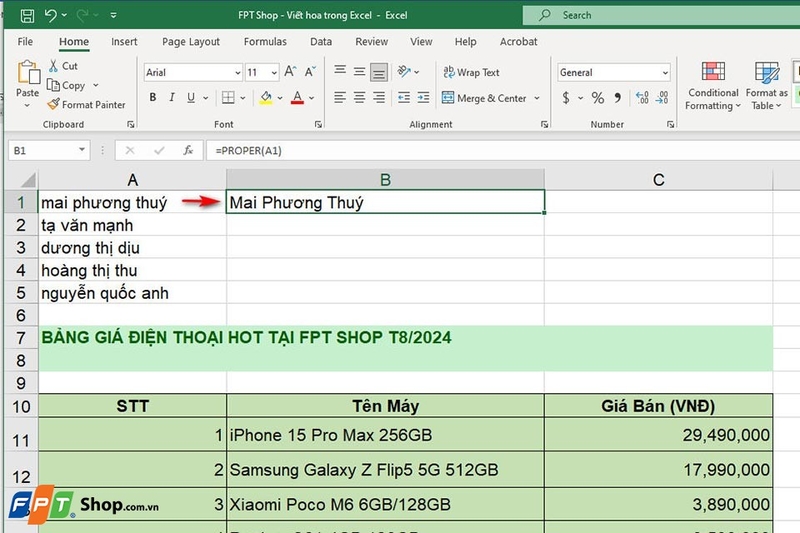Click the Insert Function fx icon
Image resolution: width=800 pixels, height=533 pixels.
point(188,150)
